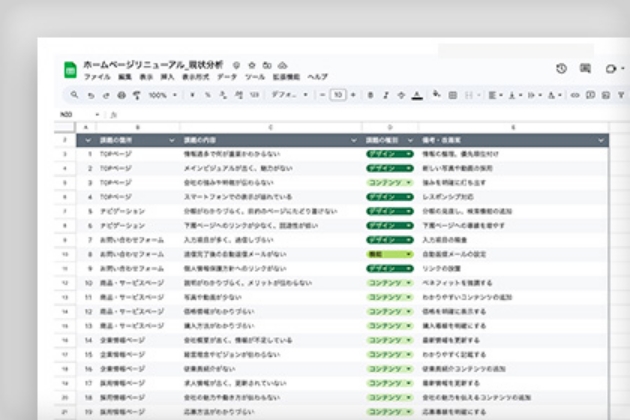This screenshot has height=420, width=630.
Task: Format as percent
Action: [x=208, y=95]
